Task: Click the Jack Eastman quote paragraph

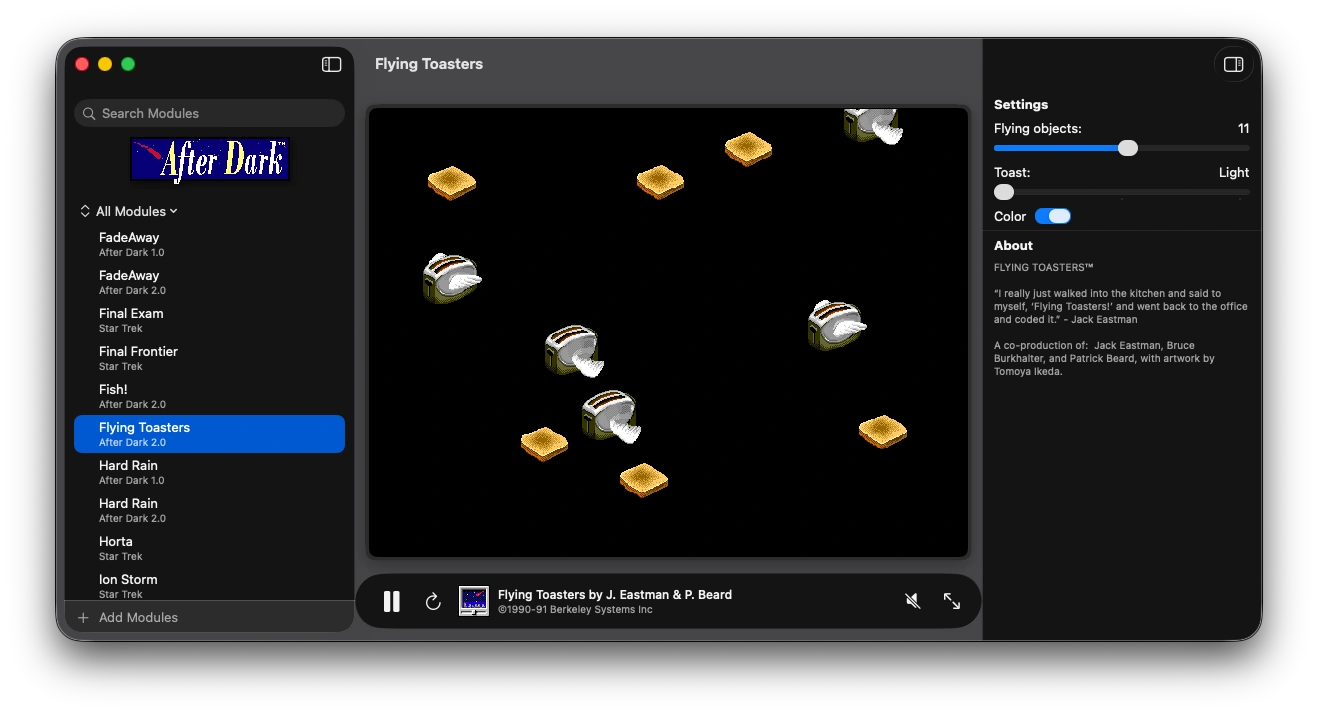Action: 1121,306
